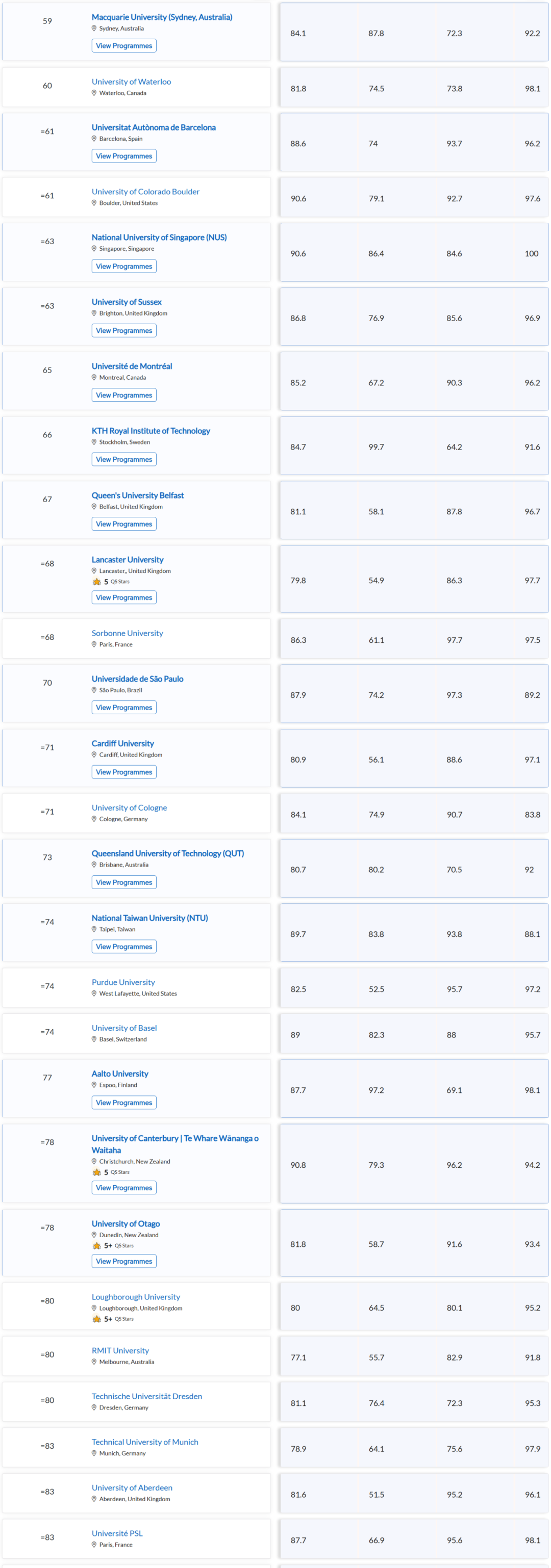The height and width of the screenshot is (1568, 551).
Task: Click the 5+ QS Stars icon under University of Otago
Action: [x=96, y=1245]
